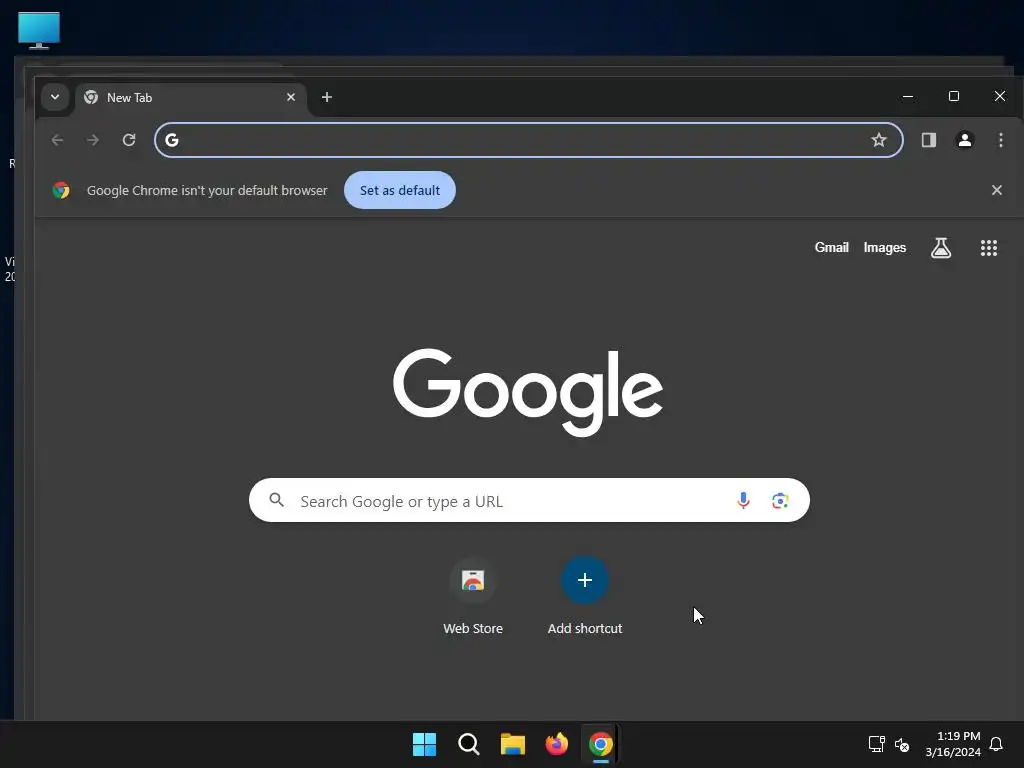Open Windows Start menu

tap(424, 744)
